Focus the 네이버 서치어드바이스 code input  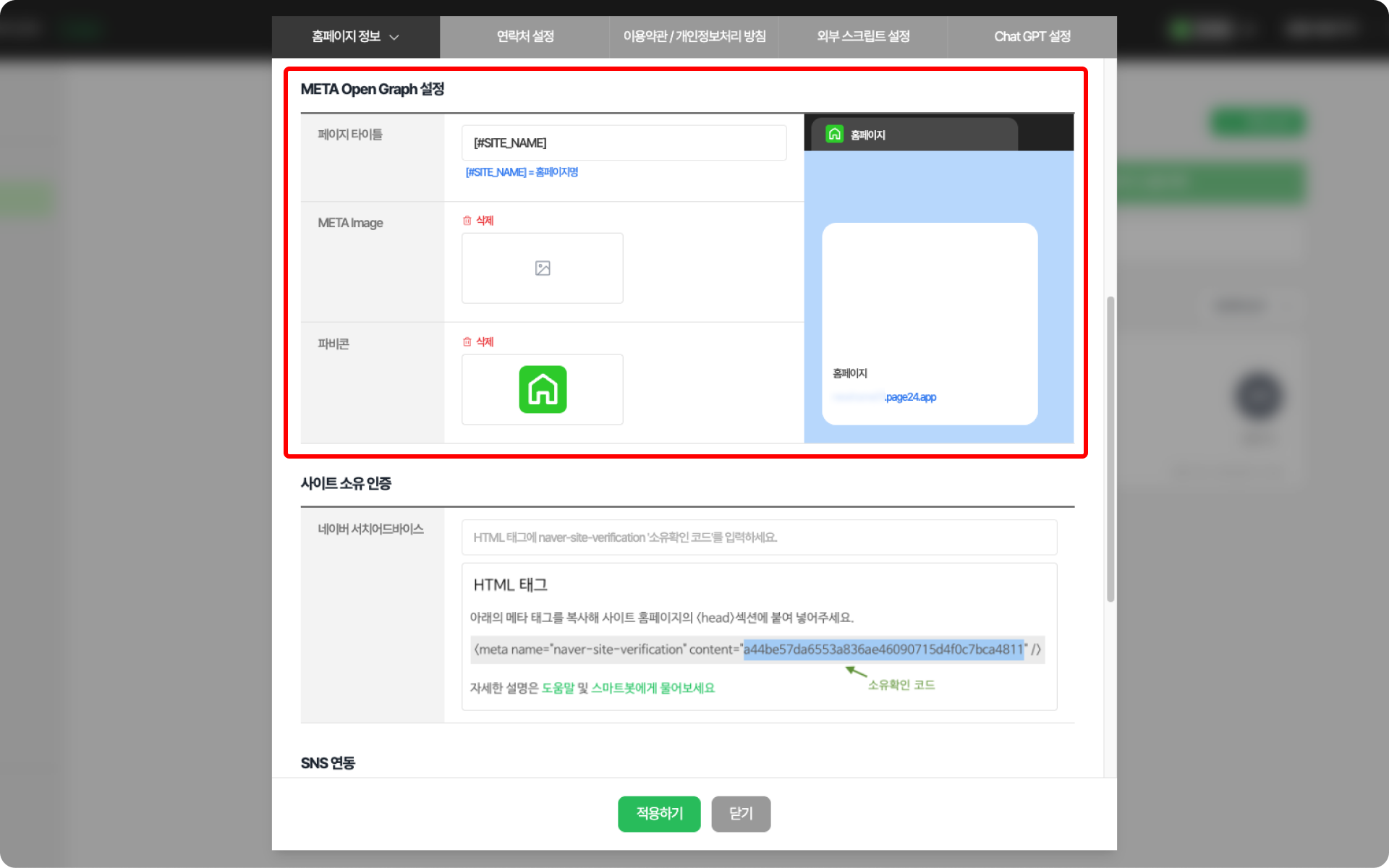pos(759,537)
